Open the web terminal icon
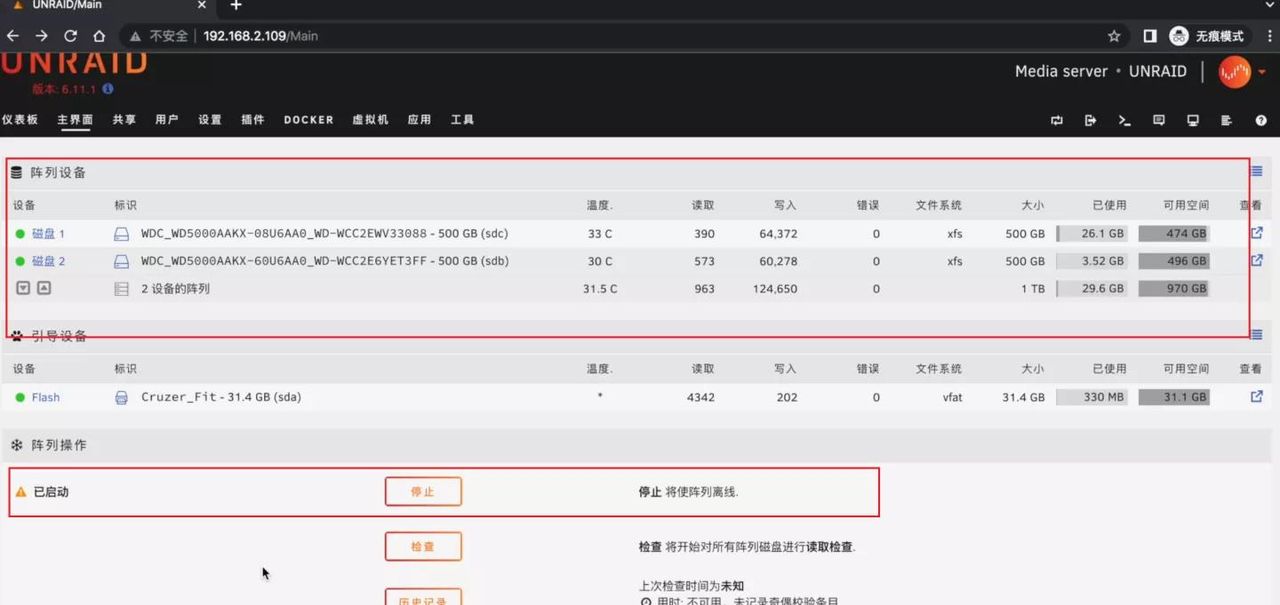Image resolution: width=1280 pixels, height=605 pixels. pos(1124,120)
